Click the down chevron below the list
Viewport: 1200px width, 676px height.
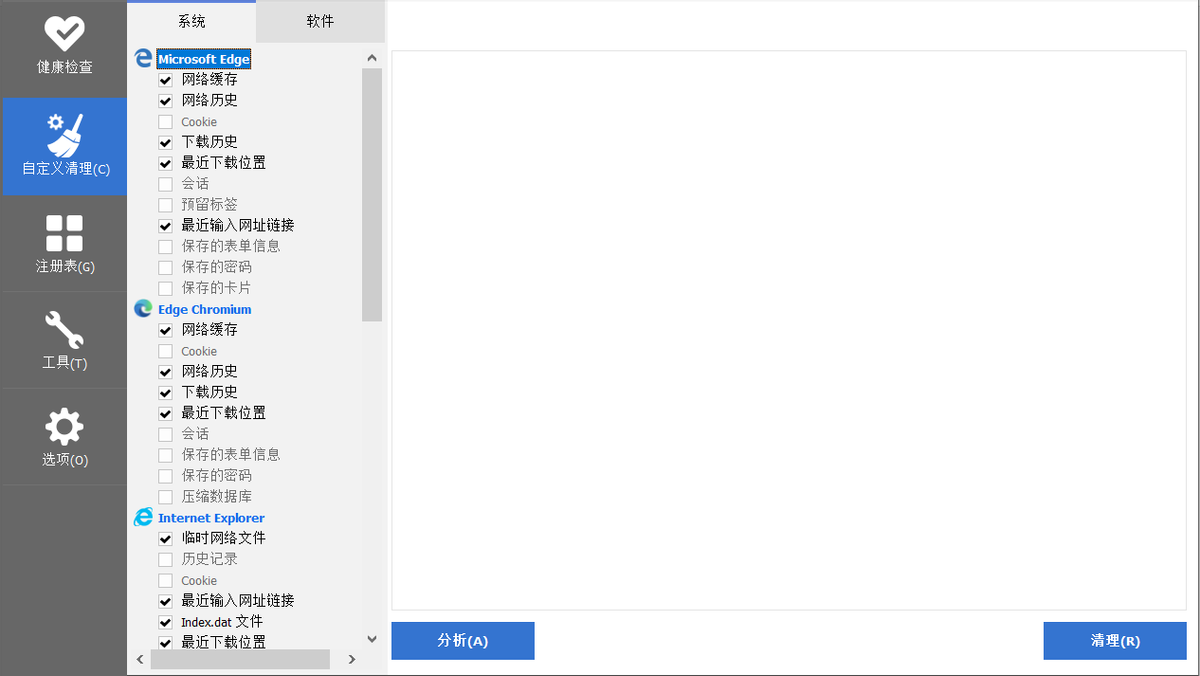pyautogui.click(x=371, y=638)
